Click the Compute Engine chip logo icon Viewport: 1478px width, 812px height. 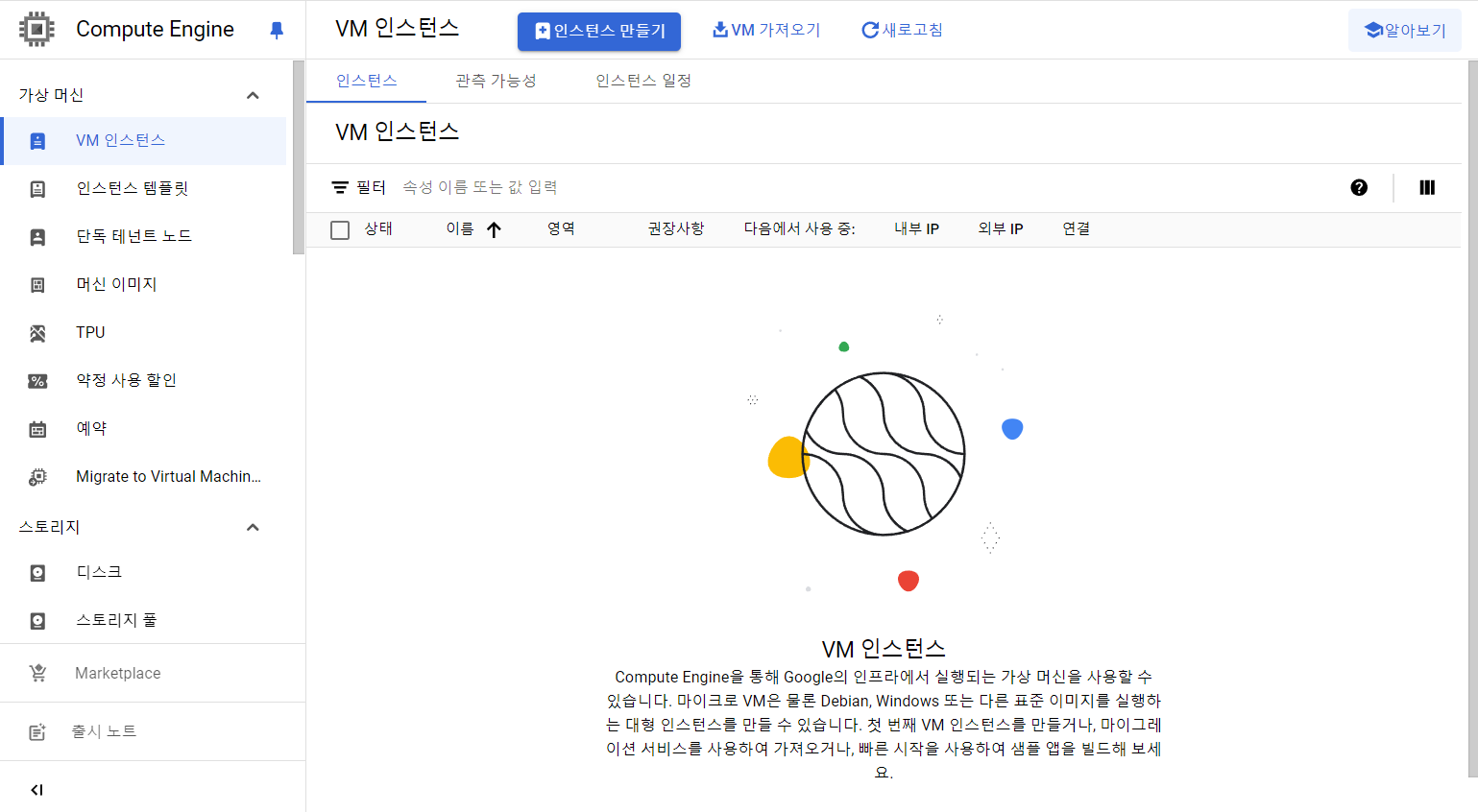pos(36,30)
